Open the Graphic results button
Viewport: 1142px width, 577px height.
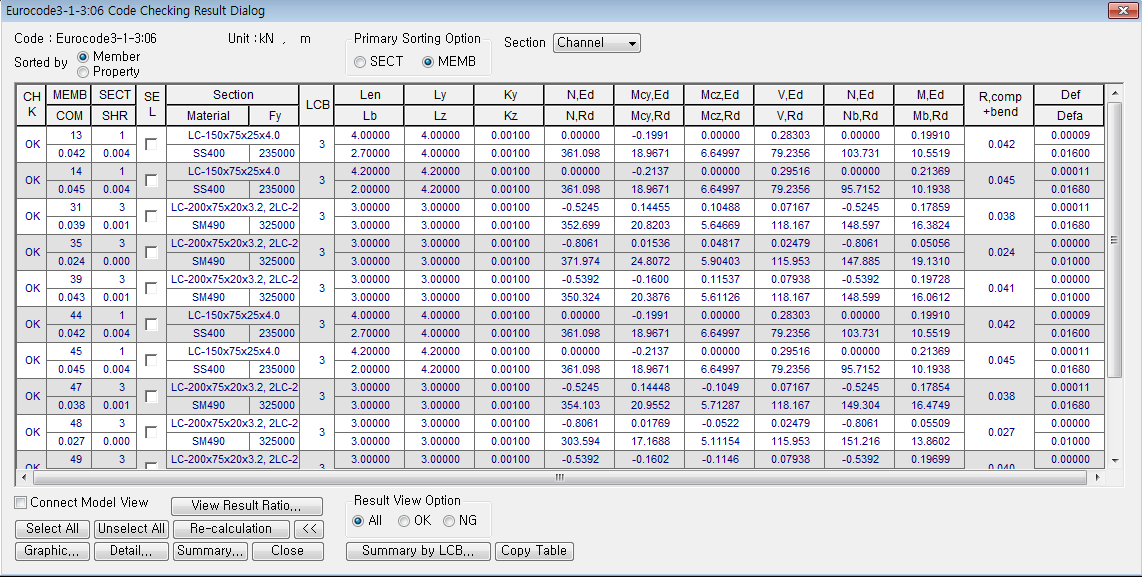[x=52, y=551]
